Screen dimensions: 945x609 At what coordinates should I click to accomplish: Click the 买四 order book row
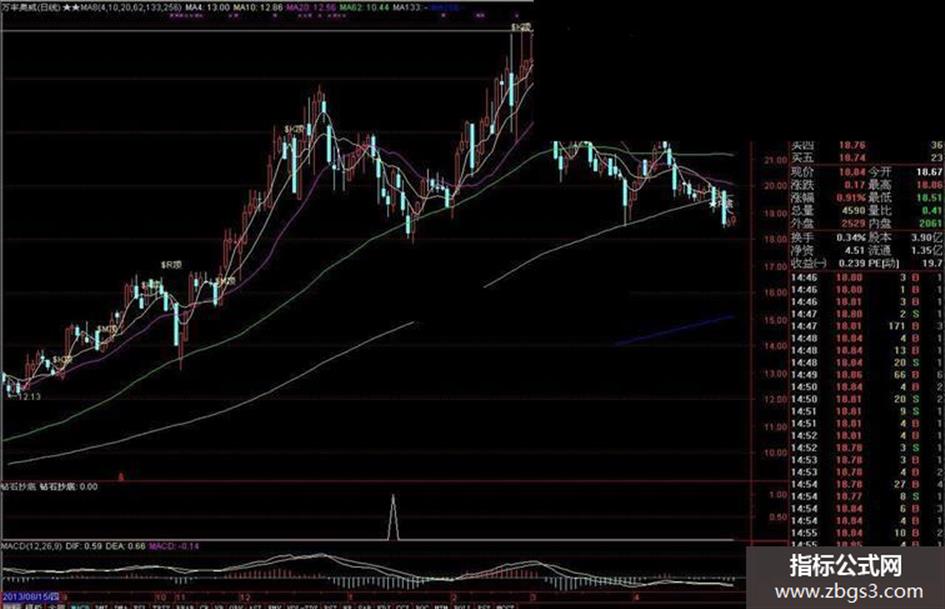tap(867, 145)
